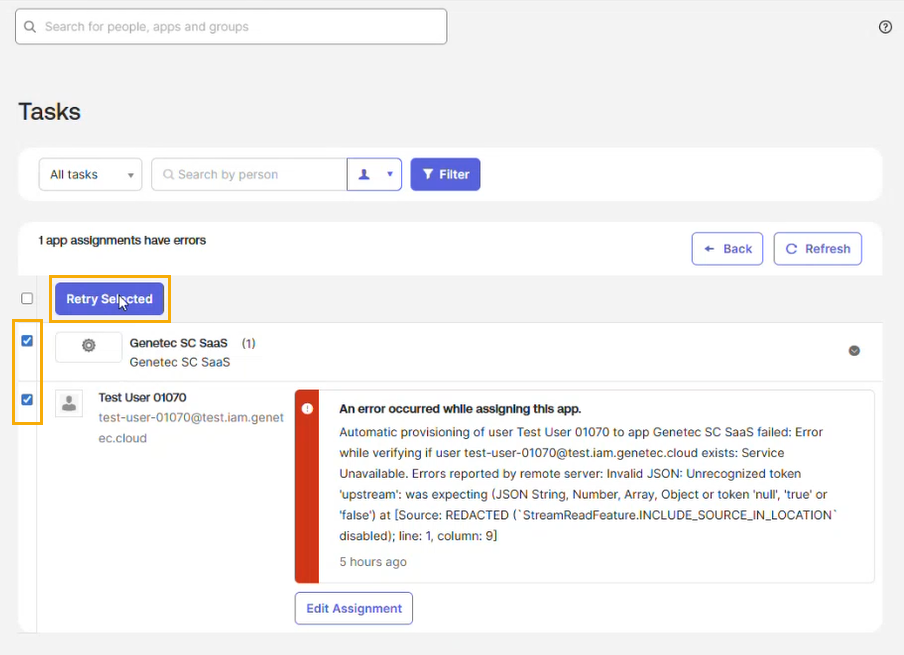Click 'An error occurred while assigning this app.' heading
Screen dimensions: 904x655
[x=460, y=409]
